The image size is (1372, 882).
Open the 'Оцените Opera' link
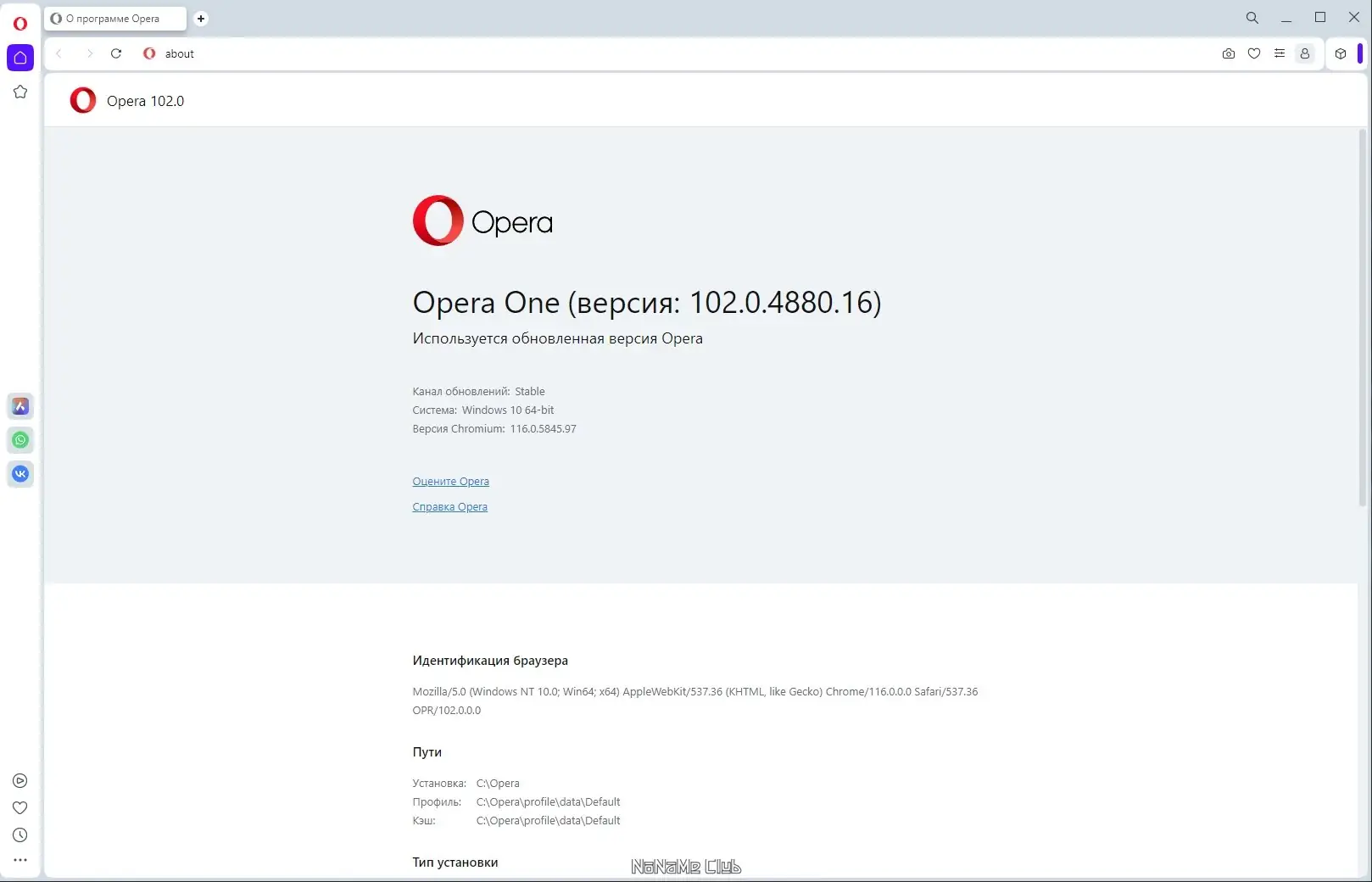coord(450,482)
